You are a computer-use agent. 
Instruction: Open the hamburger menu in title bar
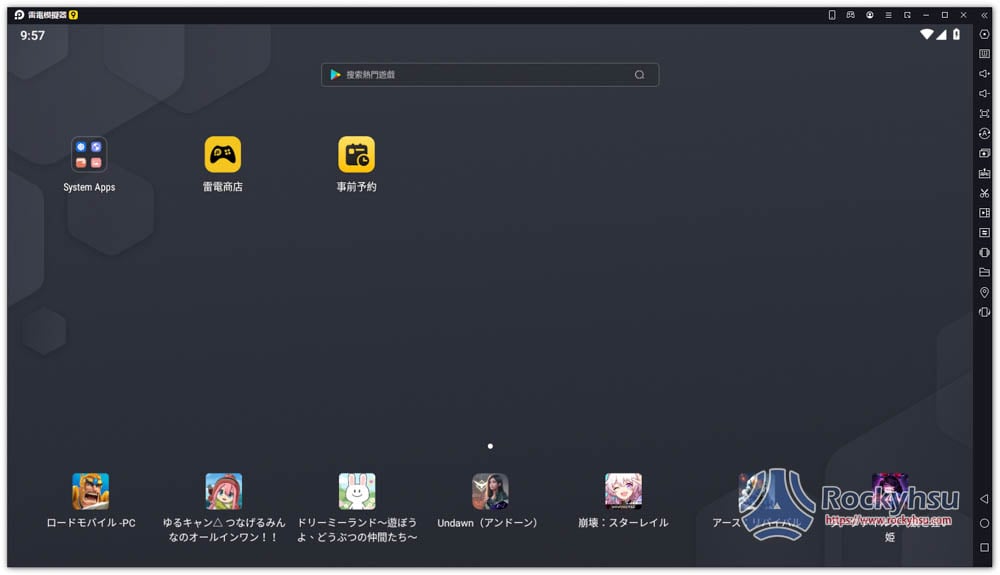pyautogui.click(x=888, y=15)
